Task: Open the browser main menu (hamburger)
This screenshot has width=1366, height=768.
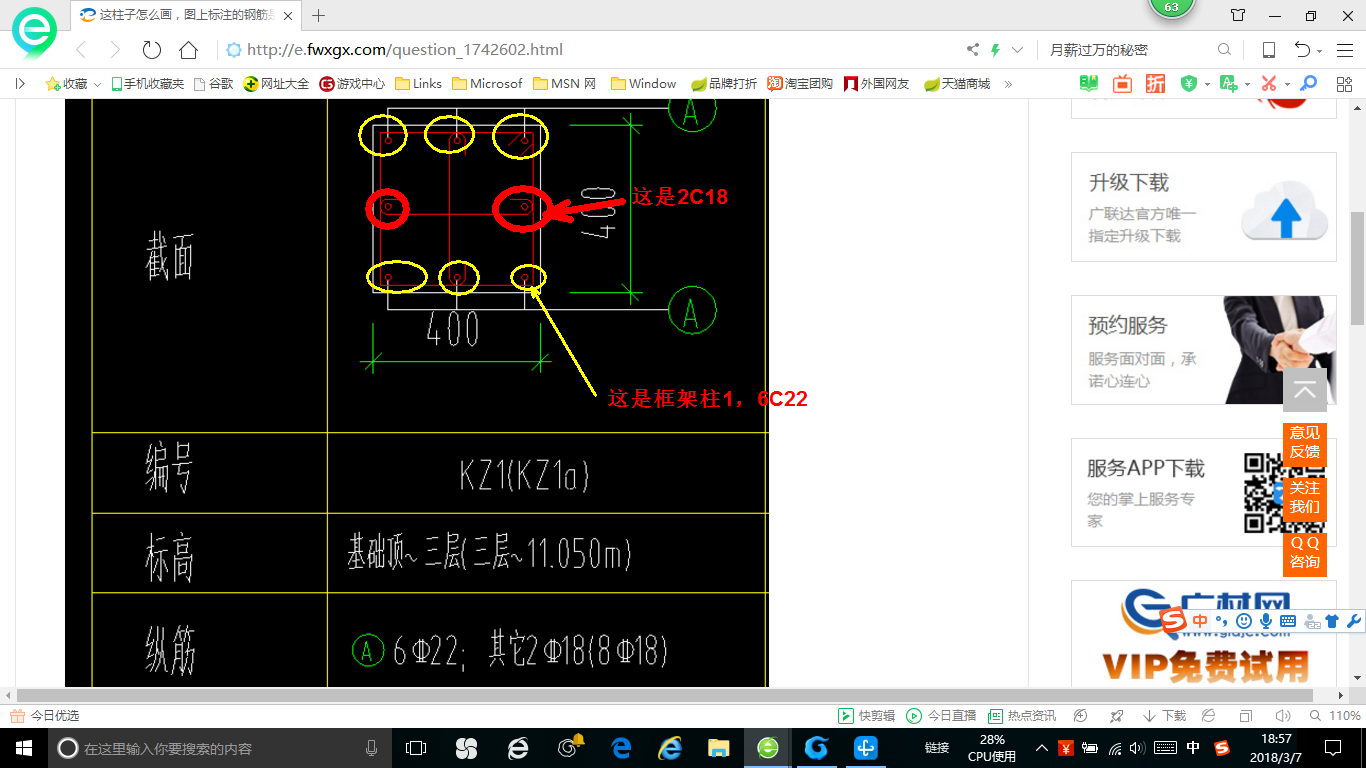Action: click(1345, 50)
